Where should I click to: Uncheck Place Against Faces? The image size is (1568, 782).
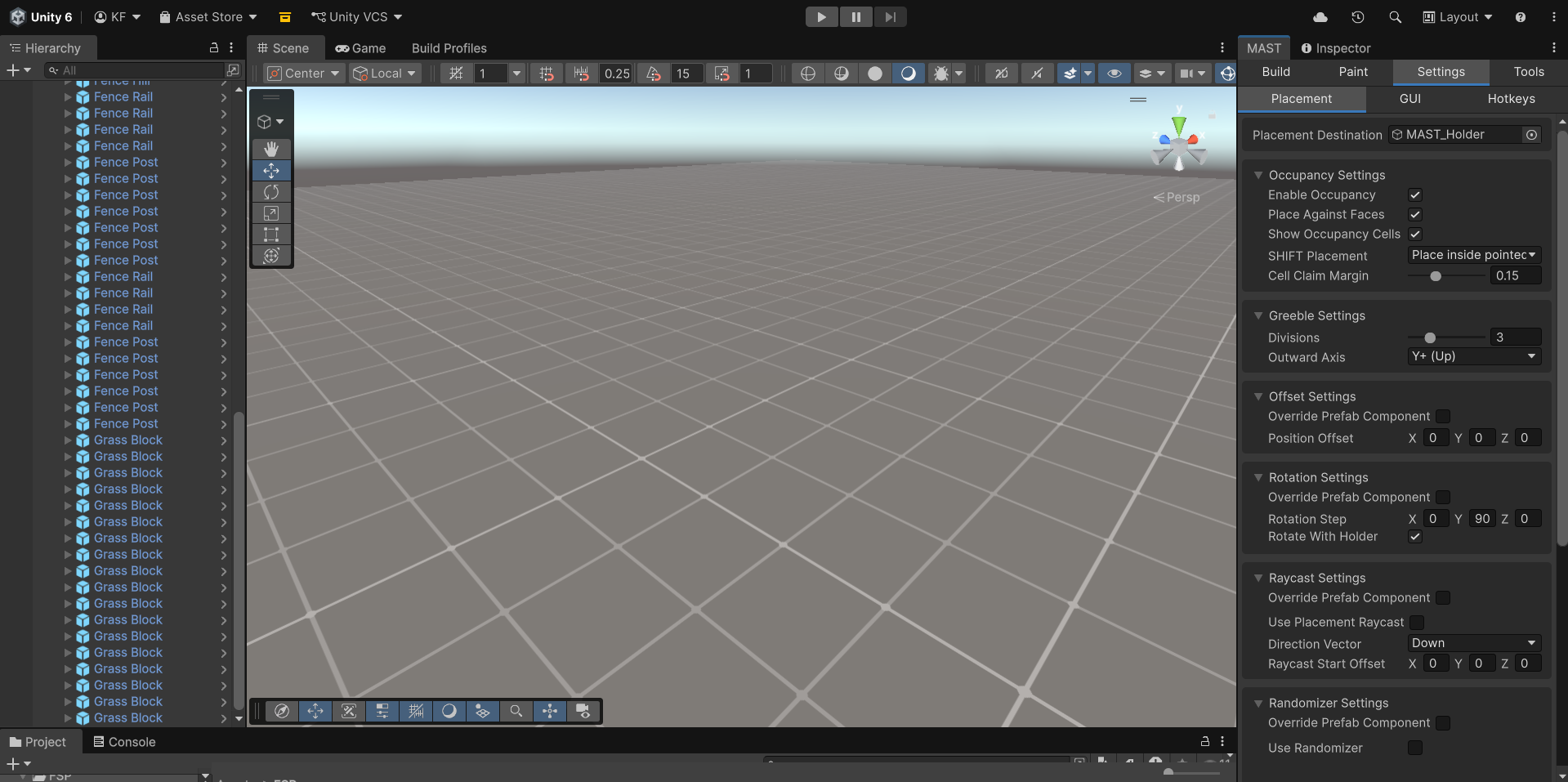[x=1415, y=215]
